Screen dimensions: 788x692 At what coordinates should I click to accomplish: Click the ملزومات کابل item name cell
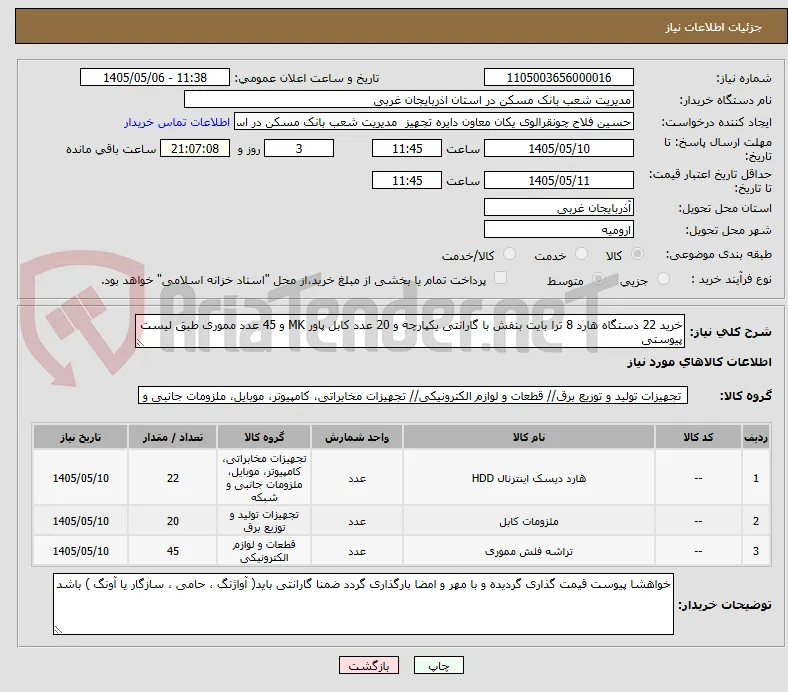point(529,521)
